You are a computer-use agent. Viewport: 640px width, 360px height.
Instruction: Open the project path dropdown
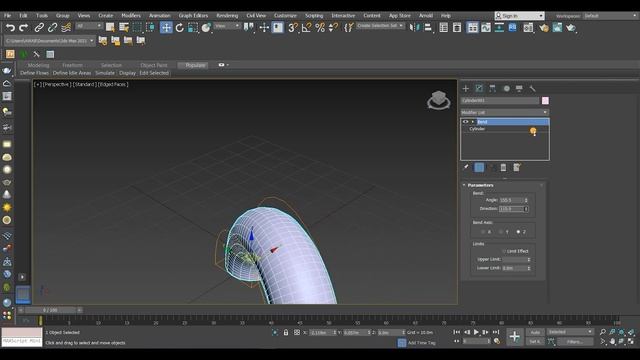(x=49, y=41)
